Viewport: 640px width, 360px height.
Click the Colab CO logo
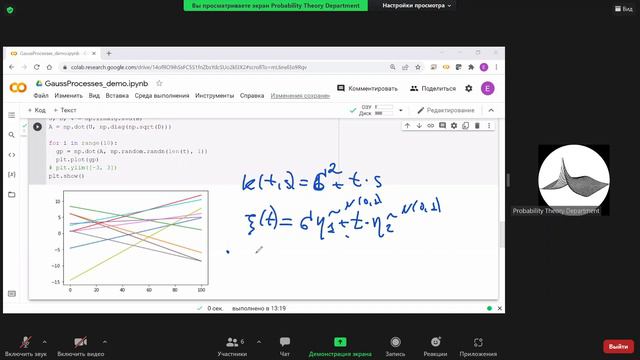tap(18, 87)
